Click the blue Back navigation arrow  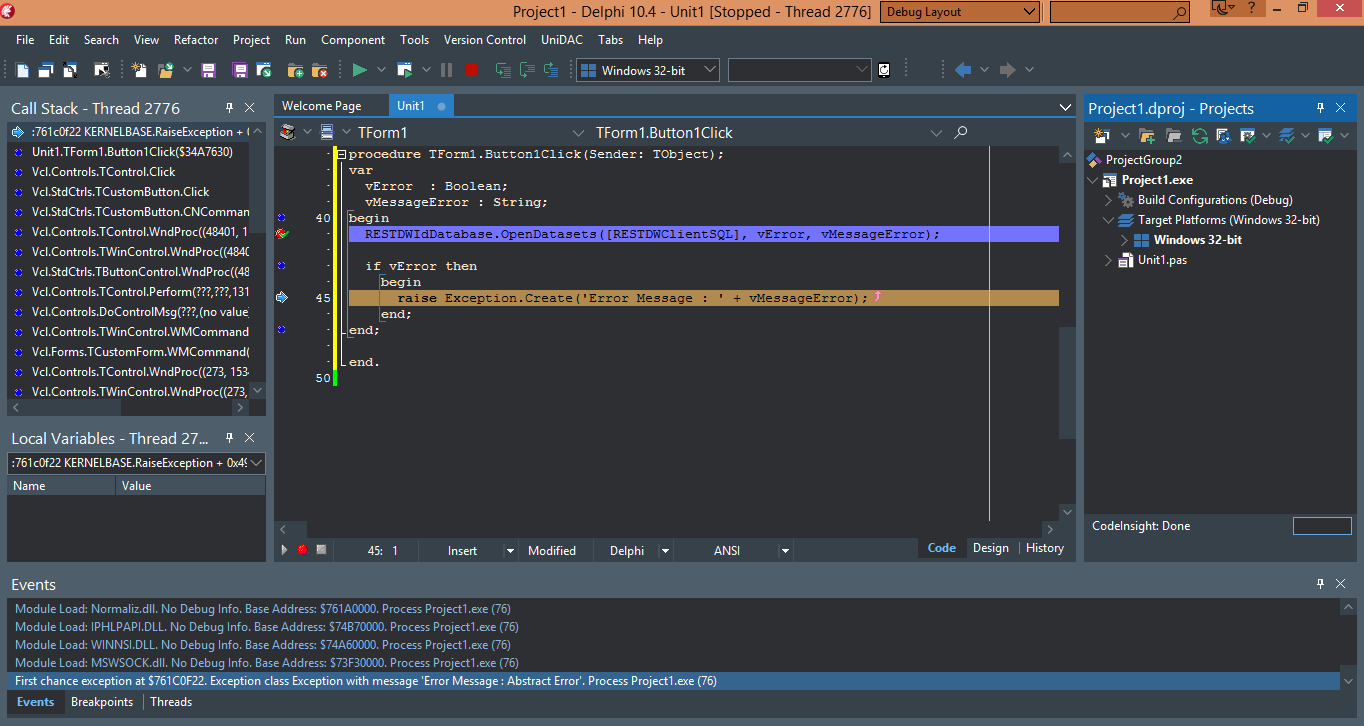tap(963, 70)
